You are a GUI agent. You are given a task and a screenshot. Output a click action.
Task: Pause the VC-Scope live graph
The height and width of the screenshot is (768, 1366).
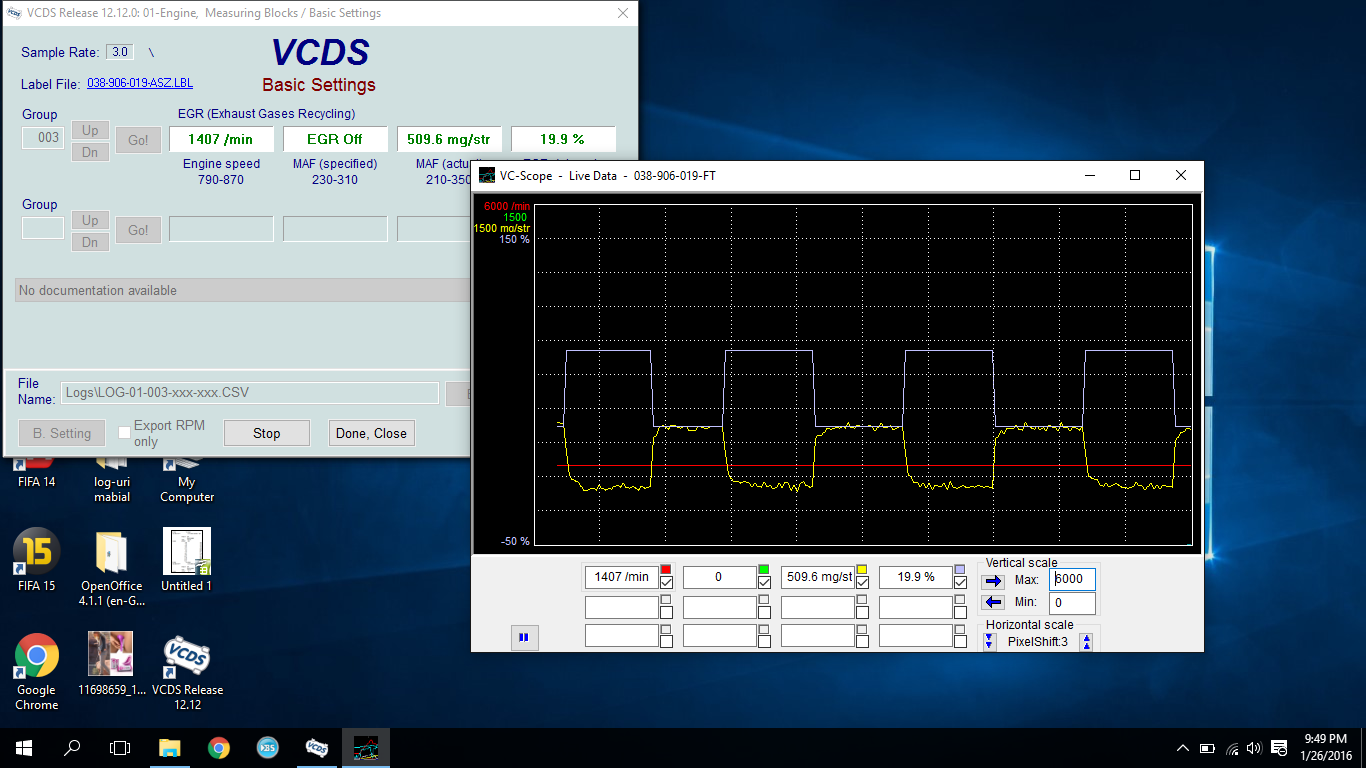[x=524, y=637]
